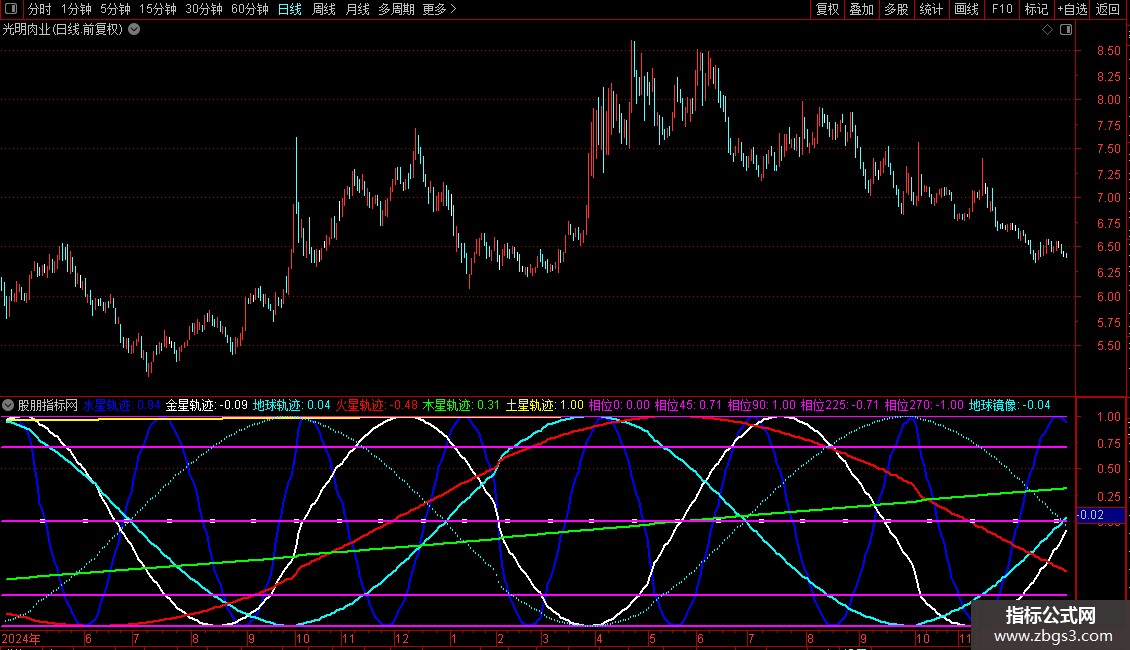Click 返回 to go back
This screenshot has height=650, width=1130.
click(1108, 9)
